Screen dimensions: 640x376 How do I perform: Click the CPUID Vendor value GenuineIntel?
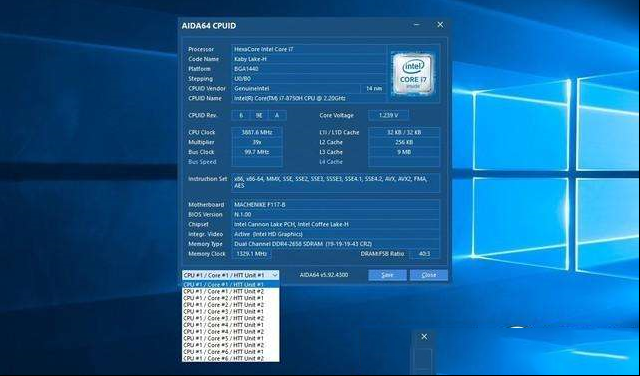296,88
